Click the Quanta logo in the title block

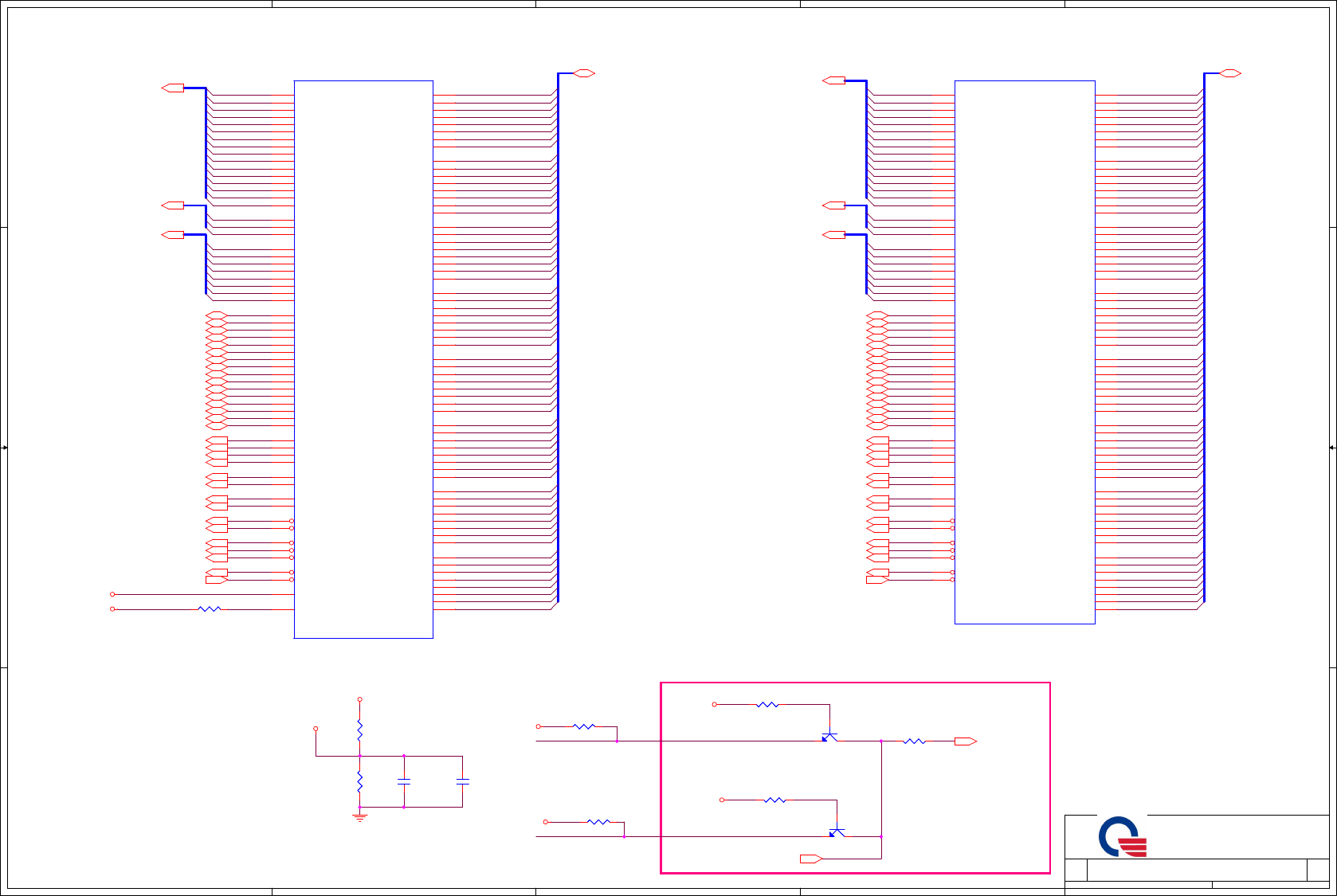point(1122,836)
